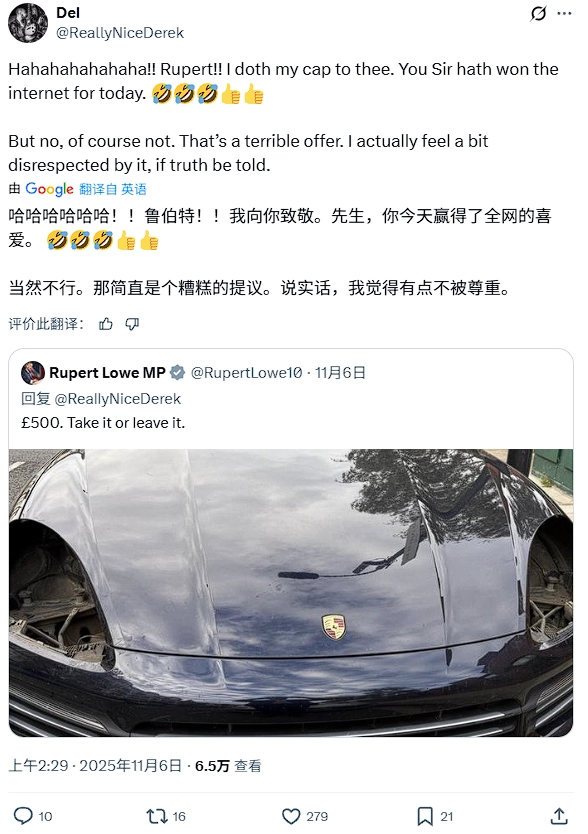Click the Grok icon at top right
Viewport: 588px width, 834px height.
538,14
